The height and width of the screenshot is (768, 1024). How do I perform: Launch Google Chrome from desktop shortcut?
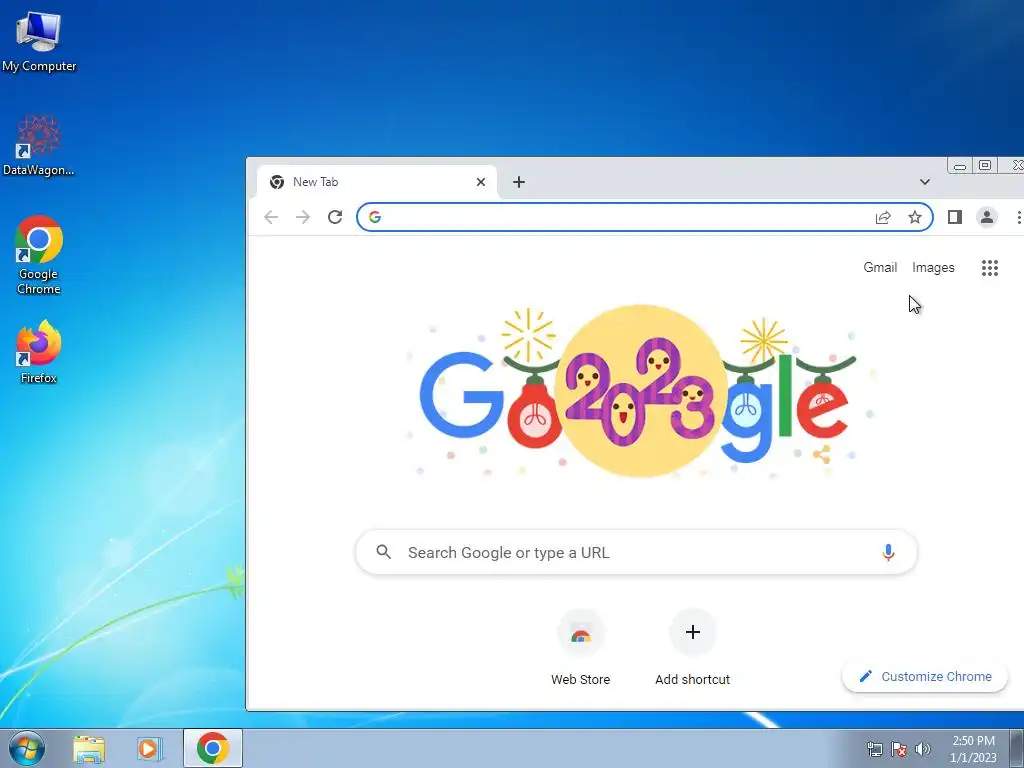click(39, 255)
